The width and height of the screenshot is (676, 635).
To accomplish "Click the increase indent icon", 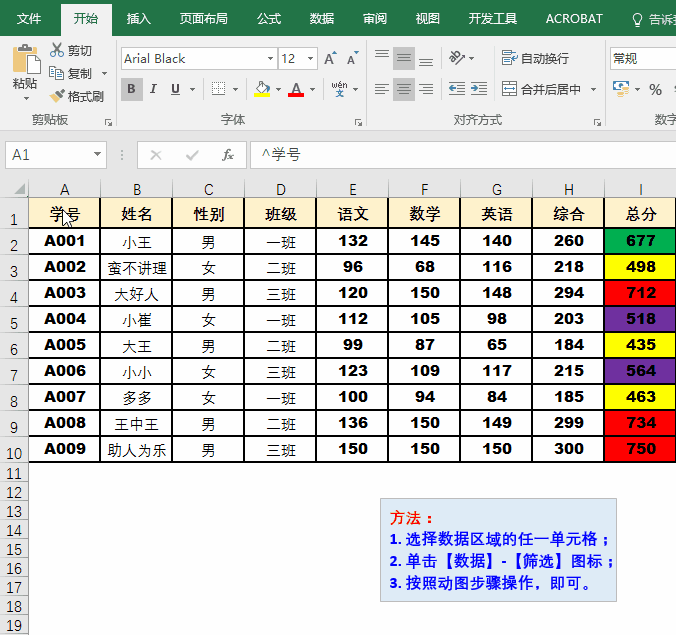I will coord(481,89).
